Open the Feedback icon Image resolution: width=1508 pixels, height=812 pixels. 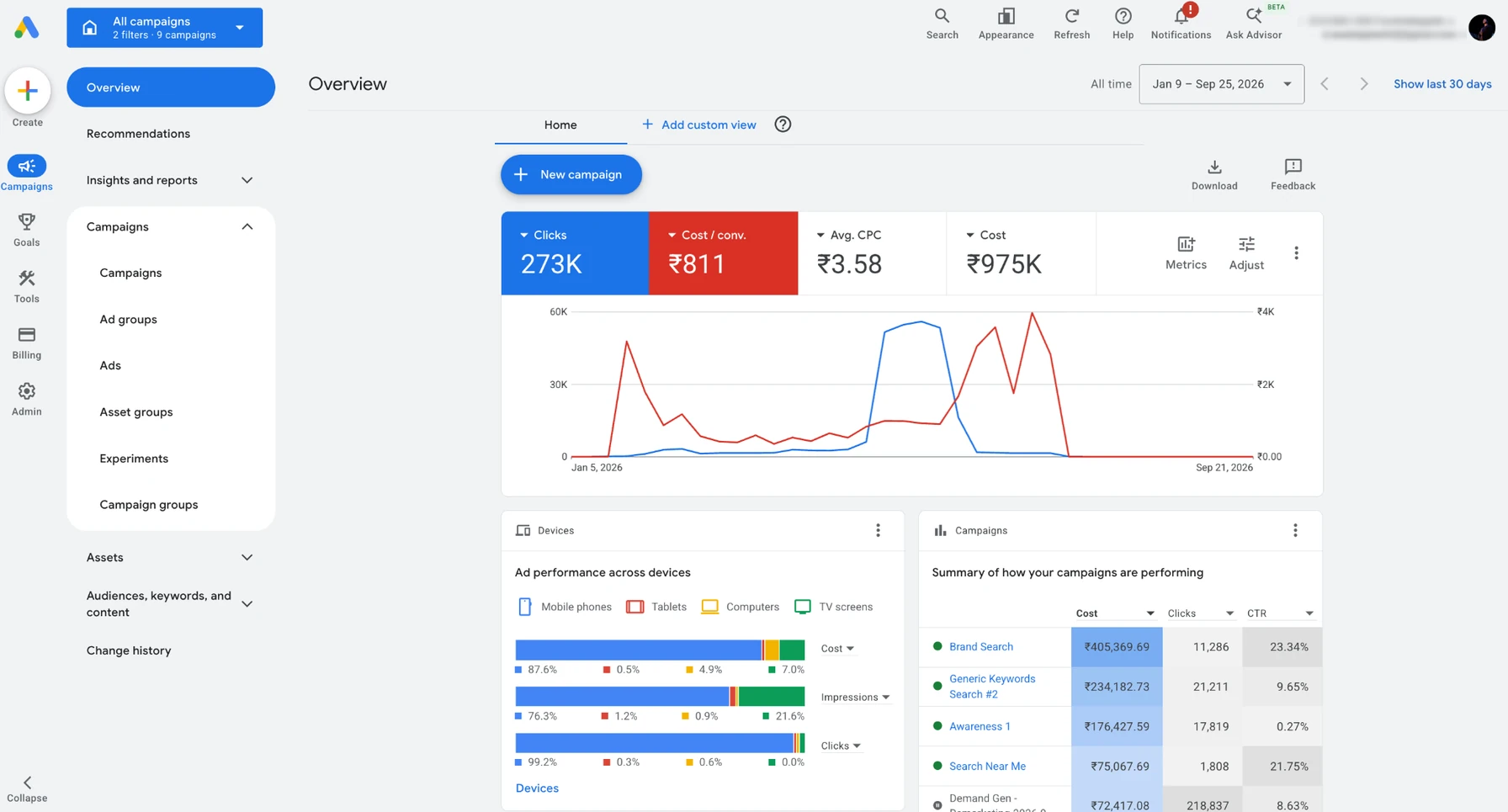click(x=1293, y=167)
